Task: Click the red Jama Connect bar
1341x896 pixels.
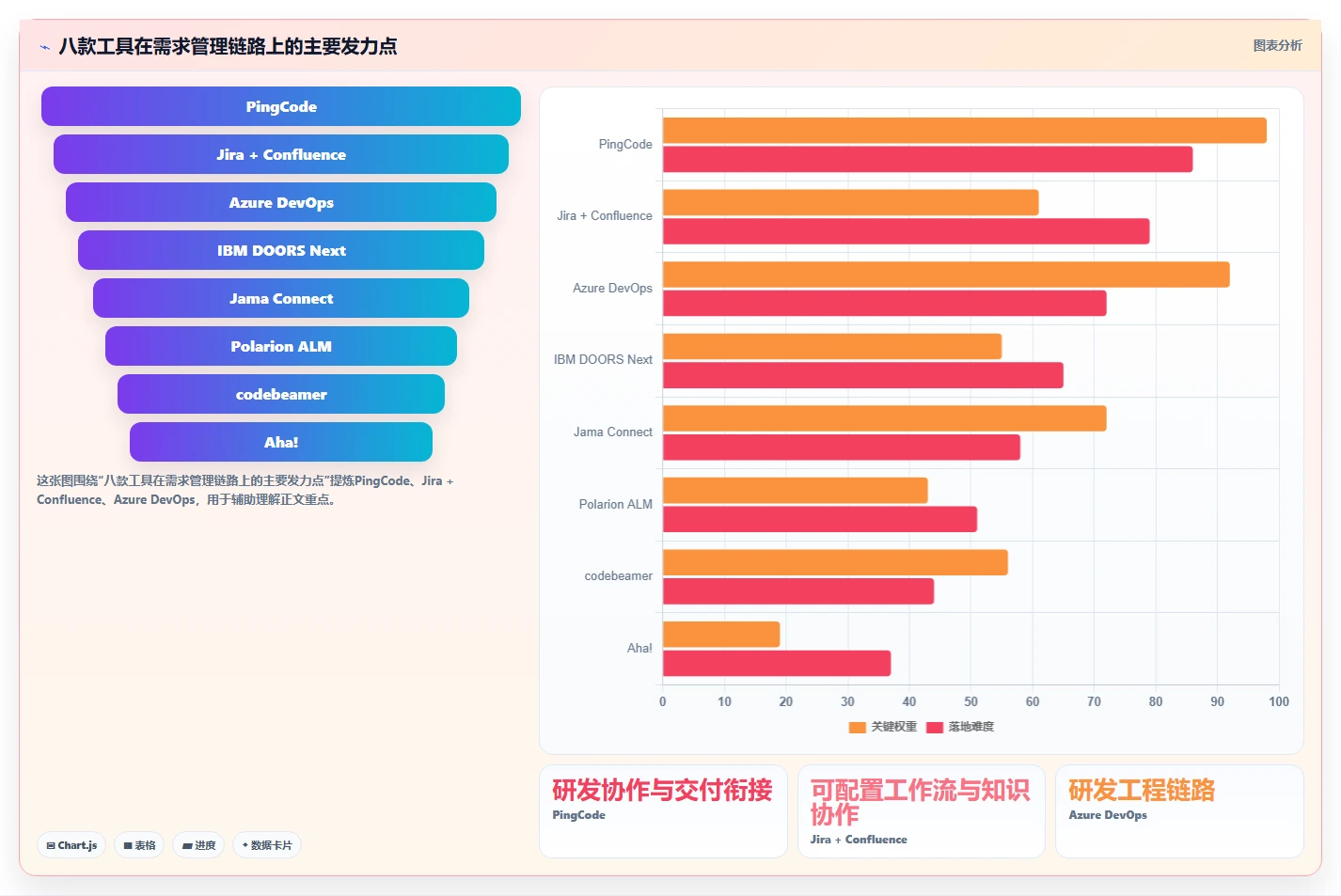Action: (x=842, y=447)
